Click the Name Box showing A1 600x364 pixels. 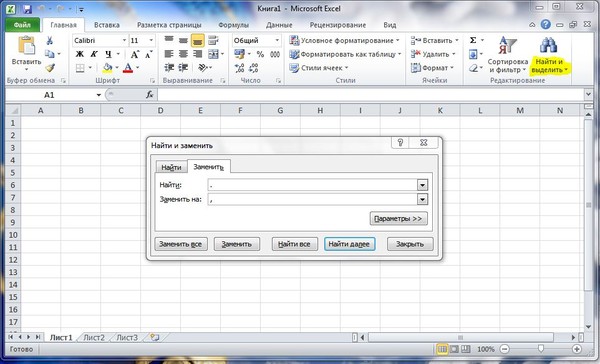[x=49, y=95]
